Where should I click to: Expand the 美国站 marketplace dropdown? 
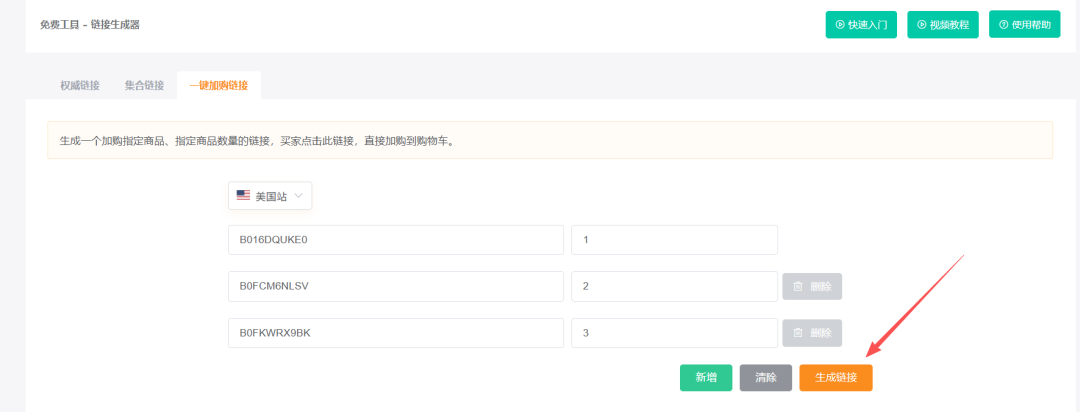(x=270, y=196)
